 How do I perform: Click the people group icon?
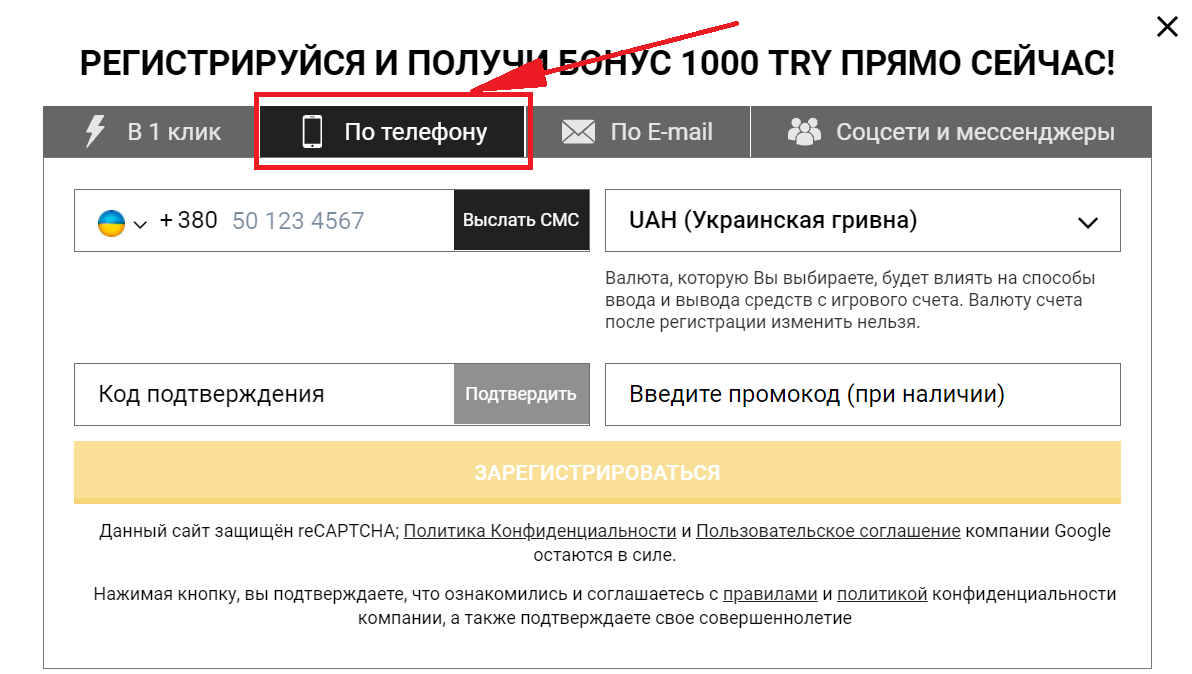[x=804, y=131]
